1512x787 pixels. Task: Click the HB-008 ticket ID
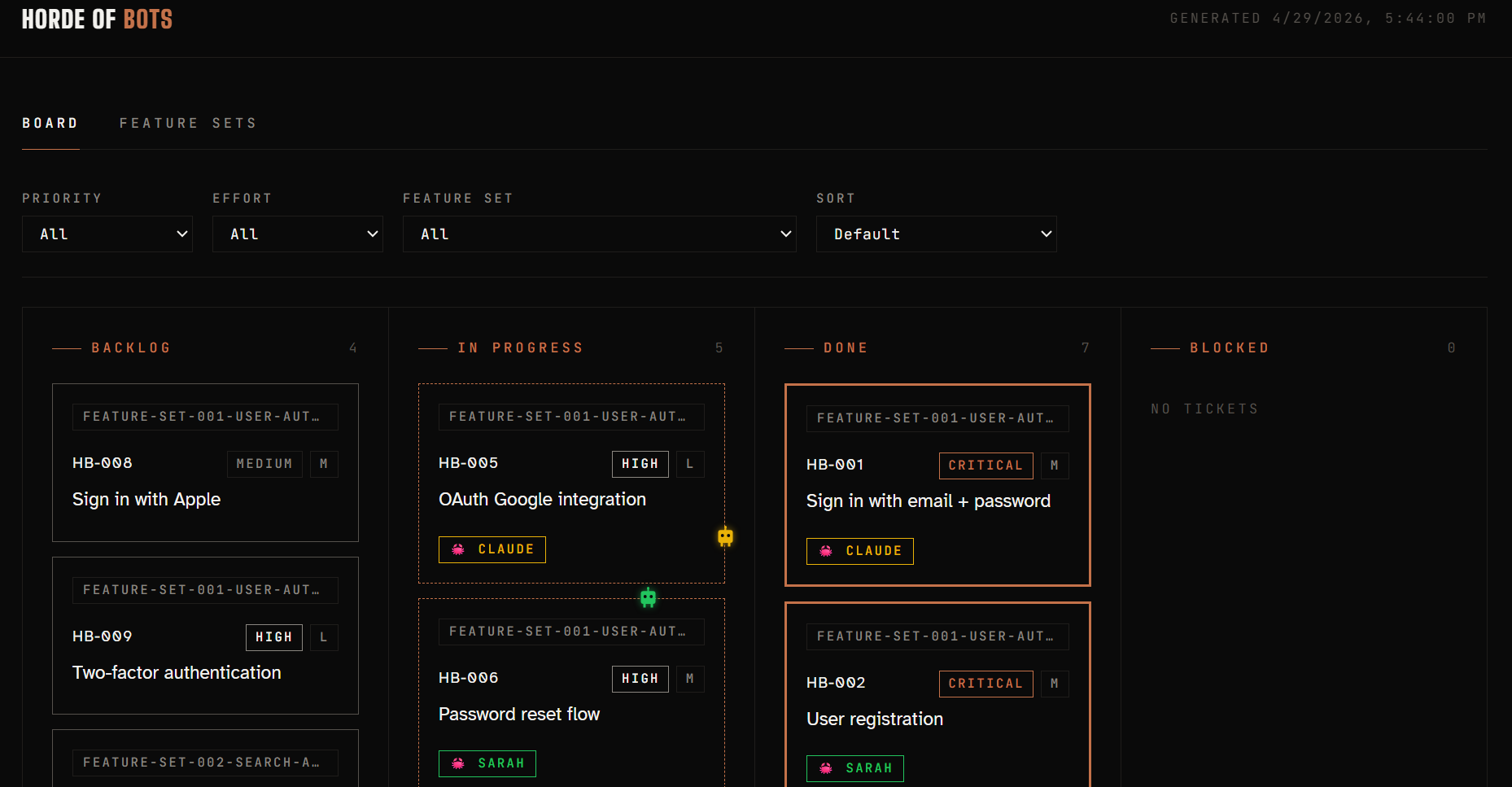103,463
